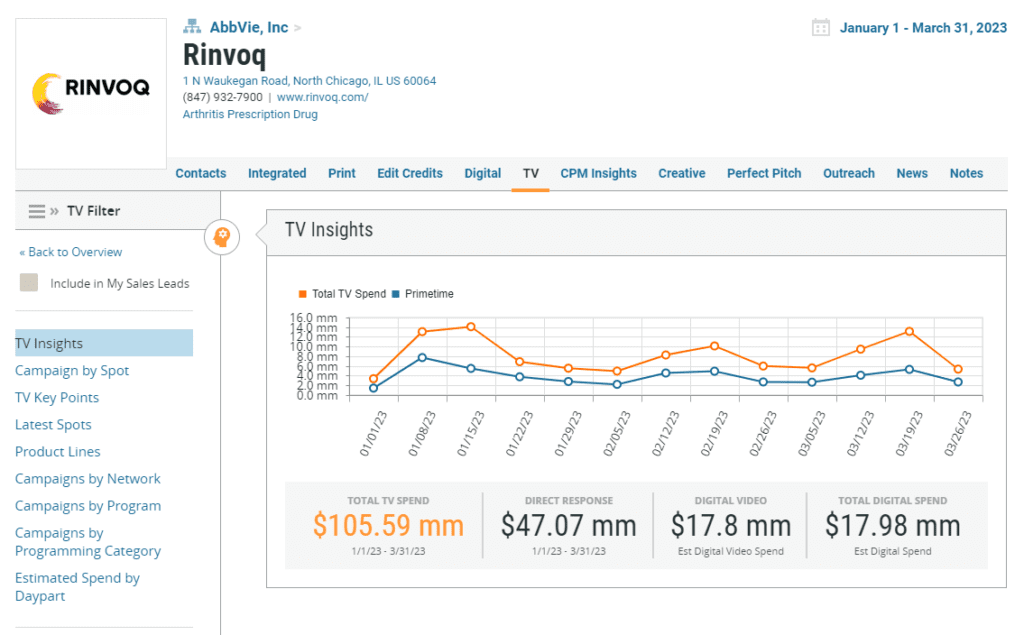Open Campaign by Spot sidebar link
This screenshot has width=1024, height=635.
click(72, 371)
